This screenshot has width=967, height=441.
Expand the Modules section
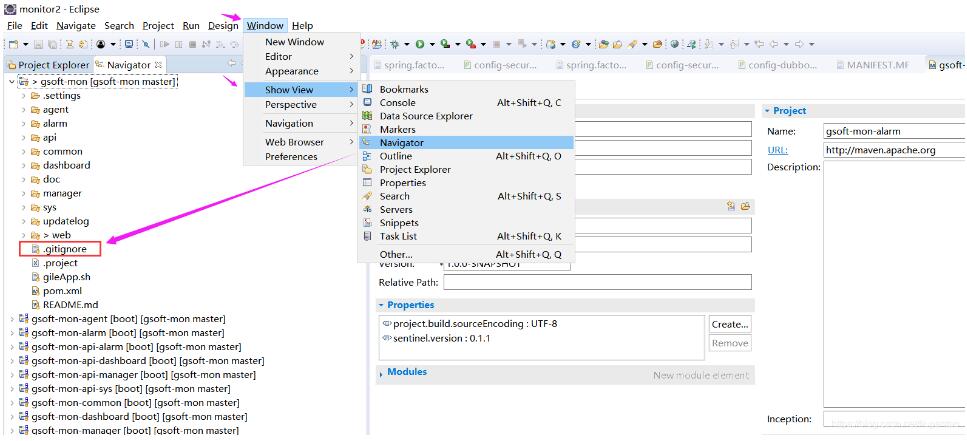click(x=382, y=373)
